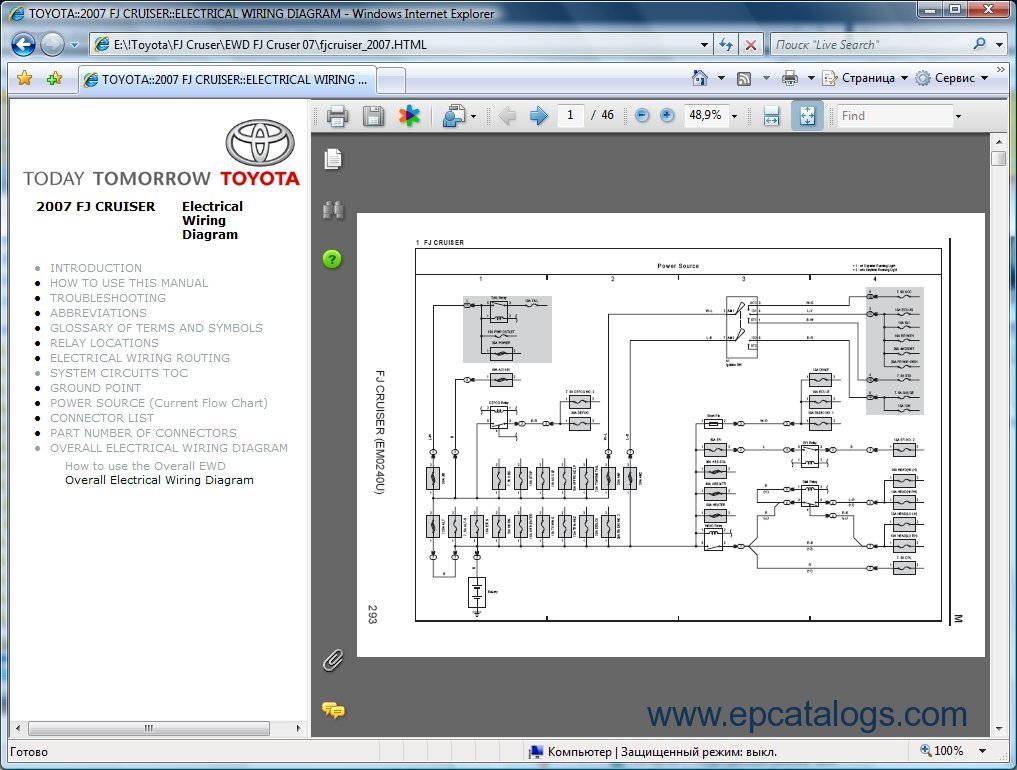
Task: Click the PDF email and search tools icon
Action: [459, 115]
